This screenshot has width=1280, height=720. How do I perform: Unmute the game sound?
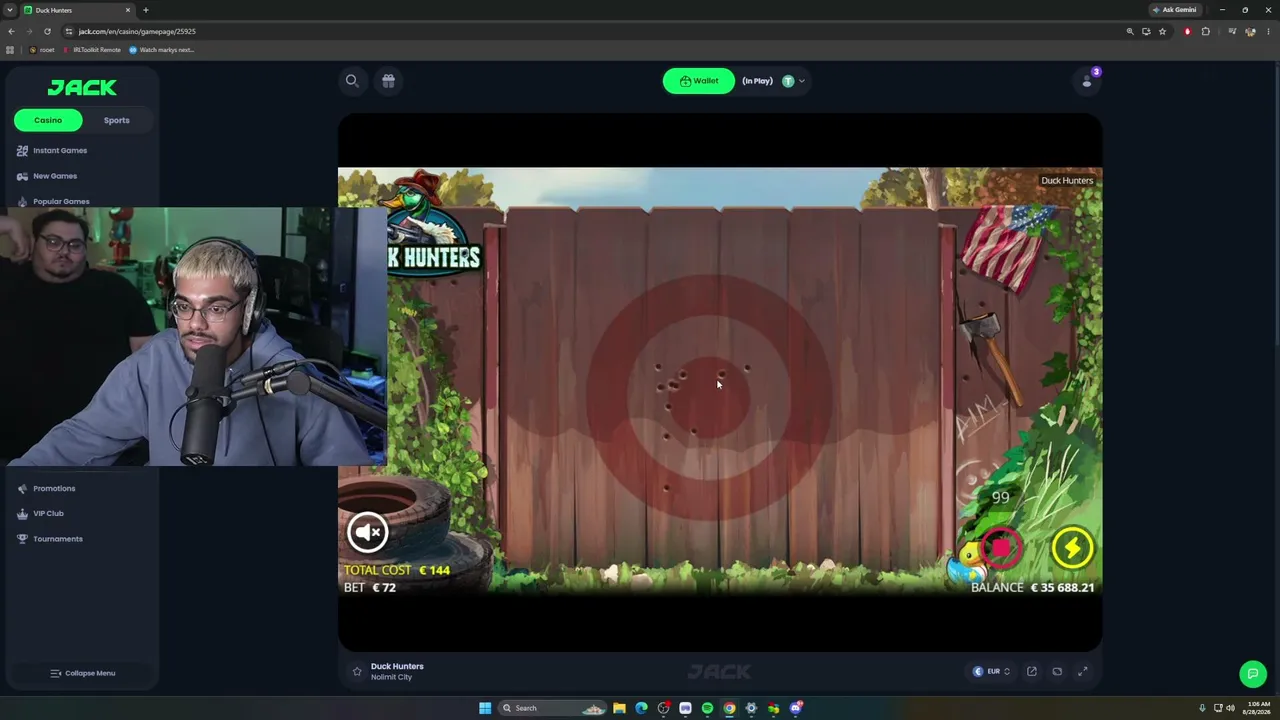click(x=368, y=532)
